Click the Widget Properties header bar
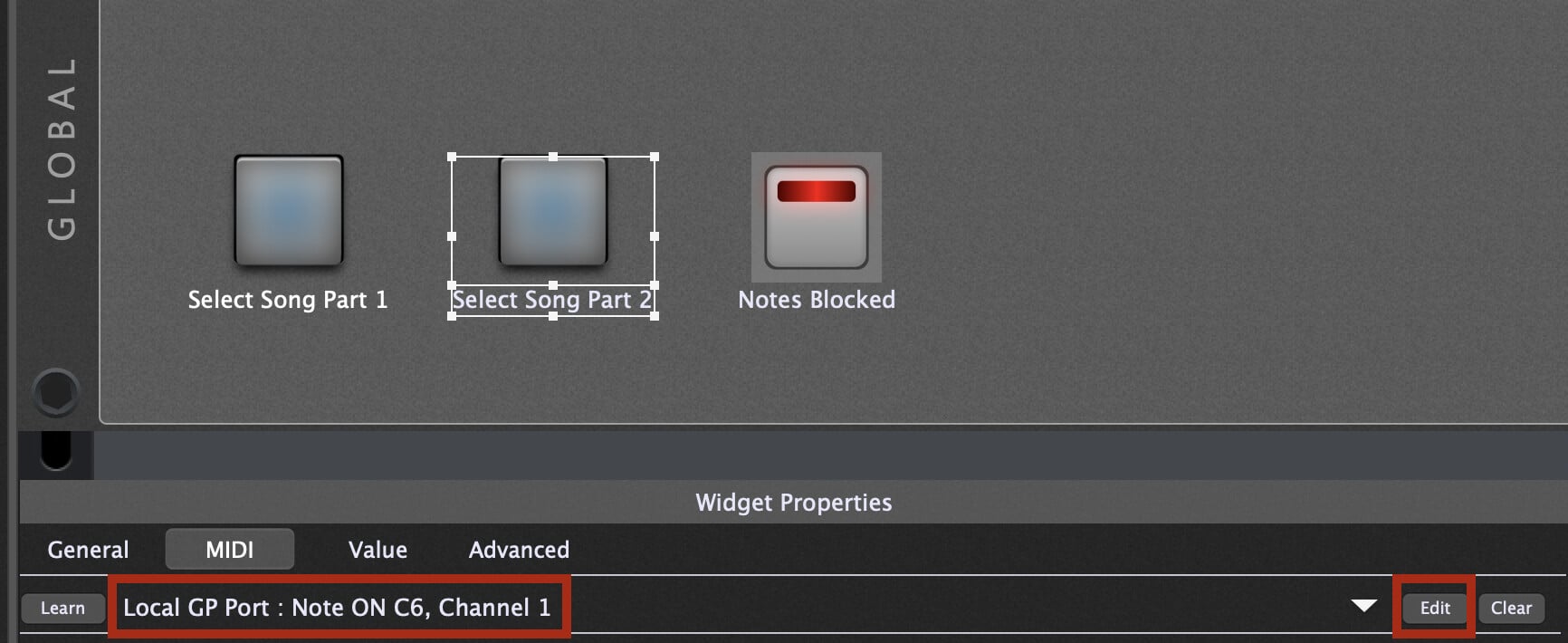The height and width of the screenshot is (643, 1568). pos(793,503)
